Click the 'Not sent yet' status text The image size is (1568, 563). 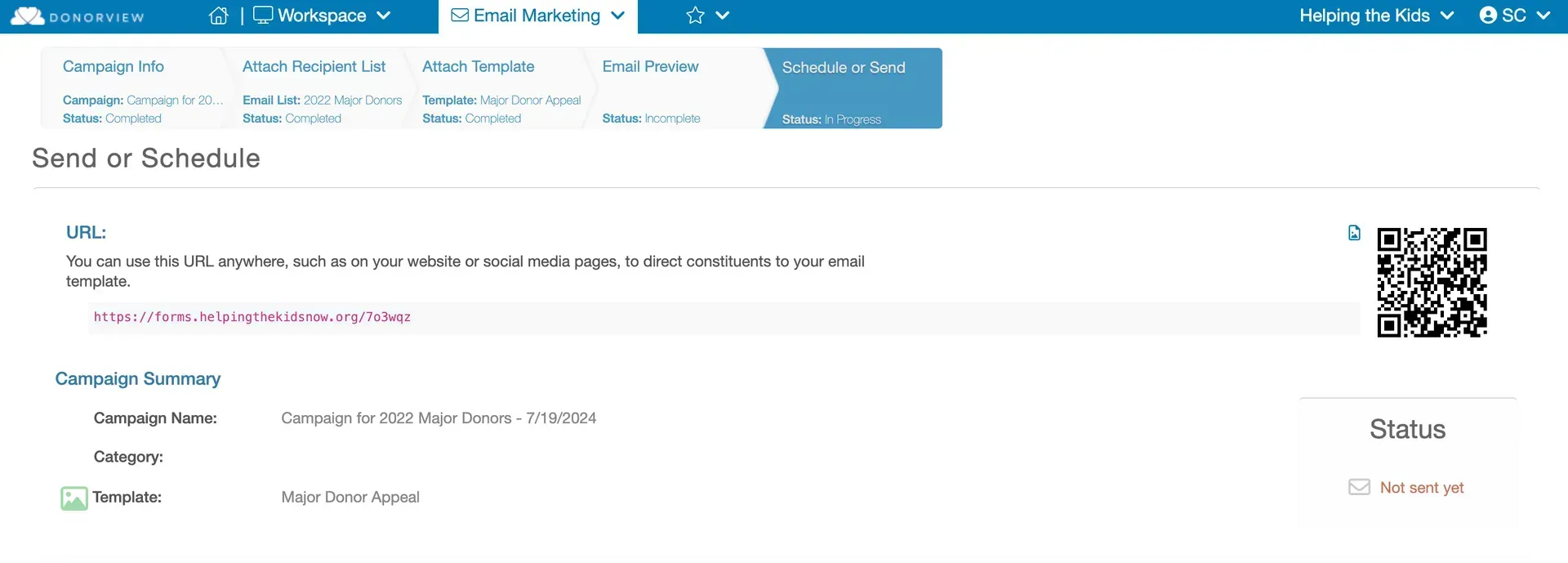point(1422,488)
